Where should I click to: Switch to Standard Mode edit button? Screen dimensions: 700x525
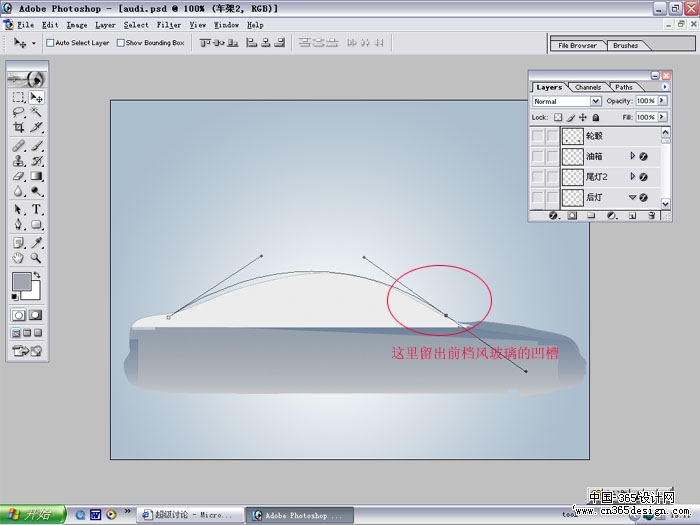[x=19, y=315]
